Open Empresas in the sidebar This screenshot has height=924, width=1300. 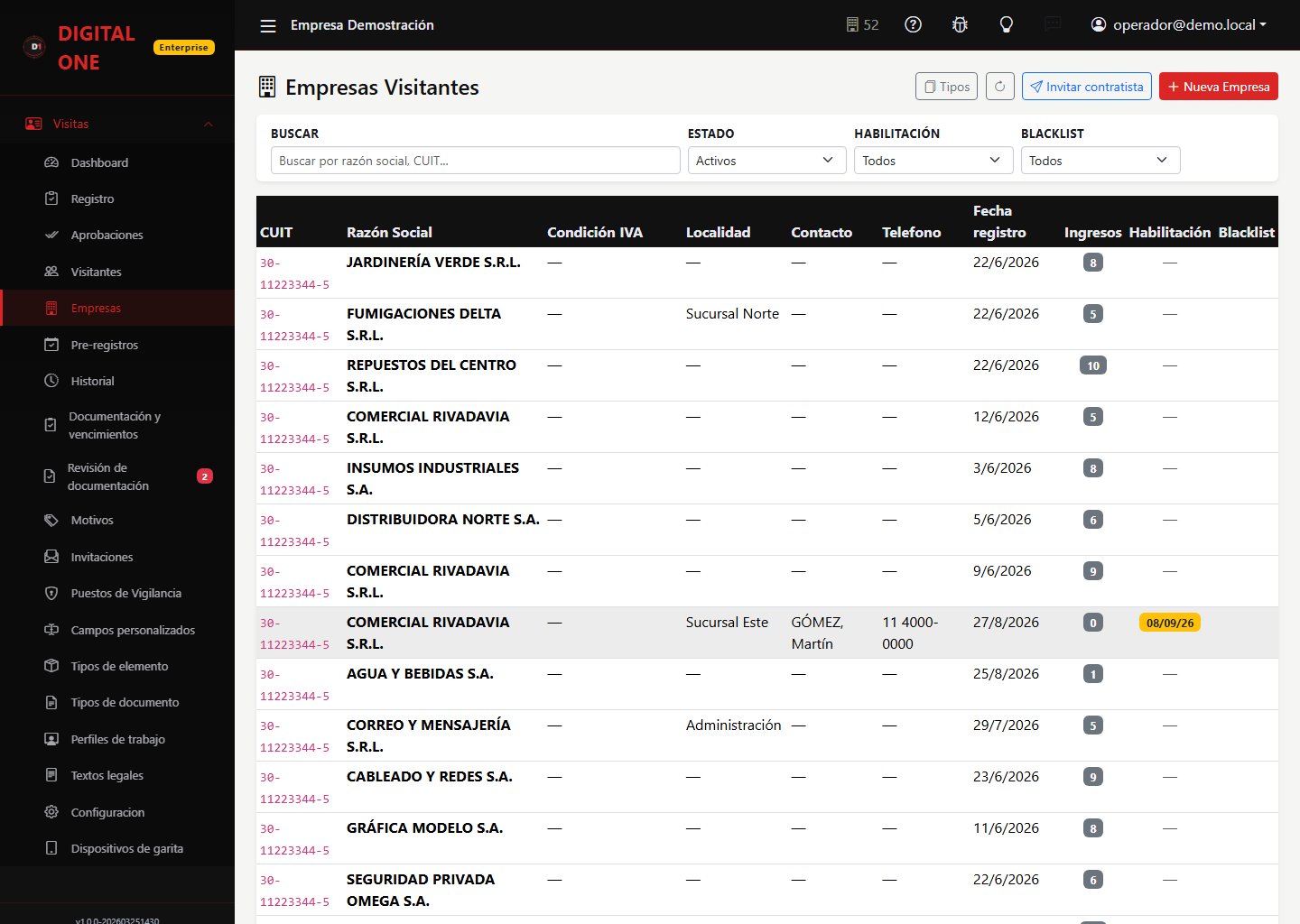tap(117, 308)
